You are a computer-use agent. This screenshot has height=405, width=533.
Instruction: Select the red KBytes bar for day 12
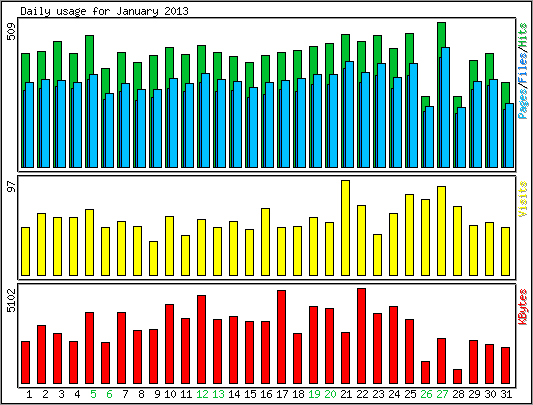click(201, 339)
